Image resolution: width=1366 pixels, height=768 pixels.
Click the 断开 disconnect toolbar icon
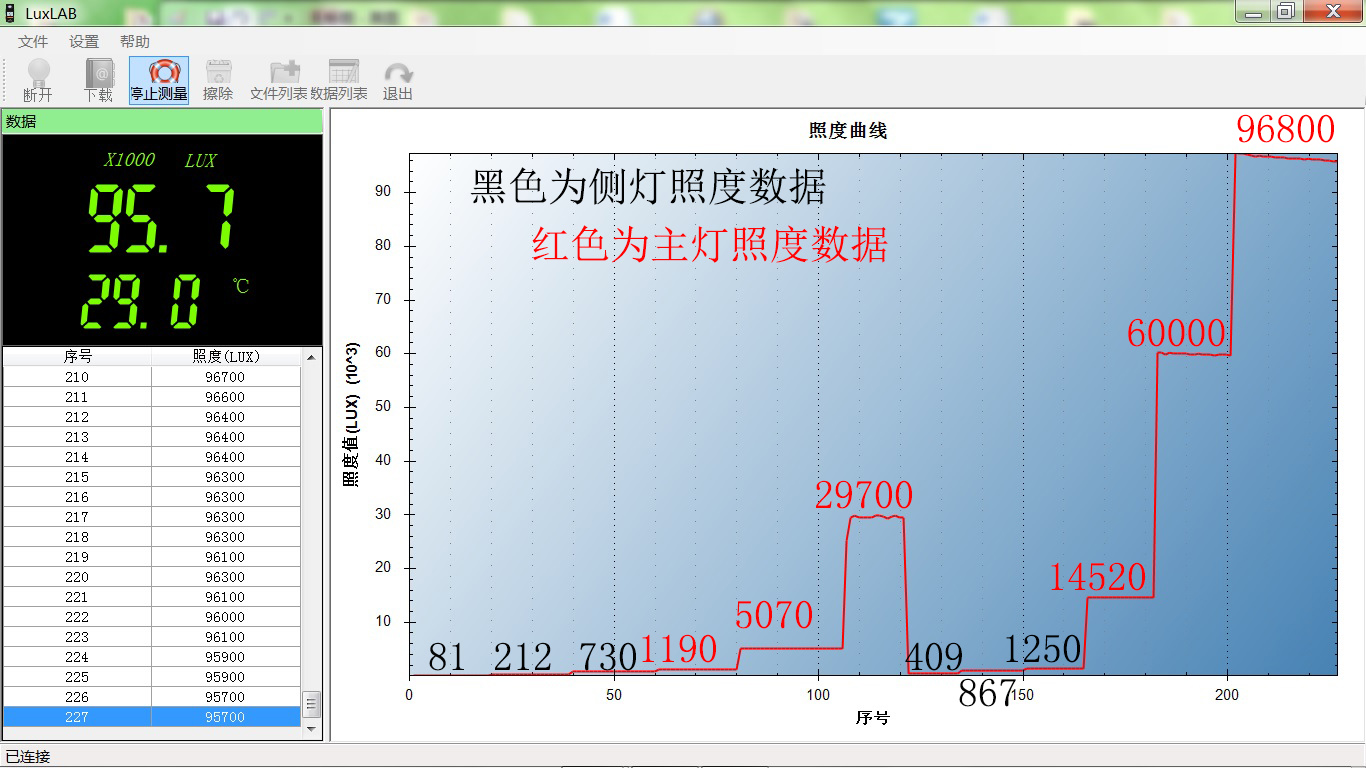click(x=38, y=80)
